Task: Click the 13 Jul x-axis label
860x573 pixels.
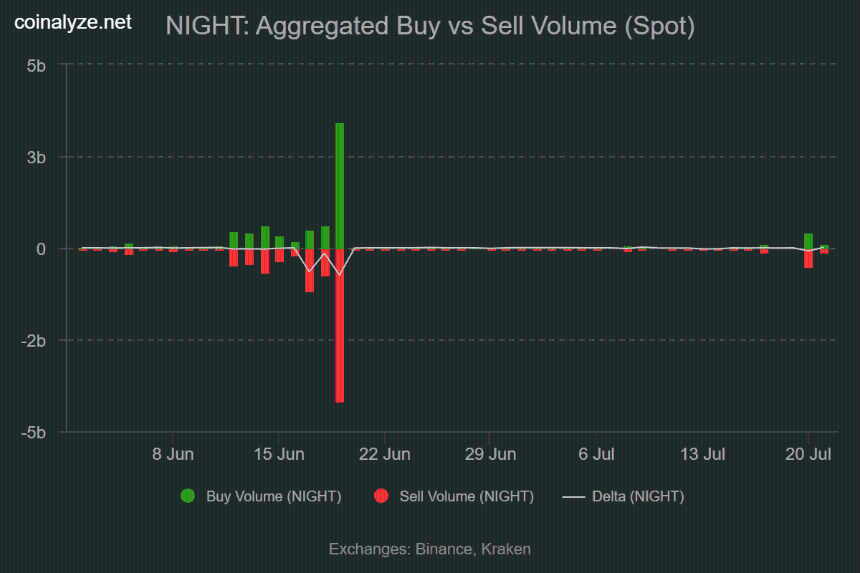Action: pyautogui.click(x=703, y=455)
